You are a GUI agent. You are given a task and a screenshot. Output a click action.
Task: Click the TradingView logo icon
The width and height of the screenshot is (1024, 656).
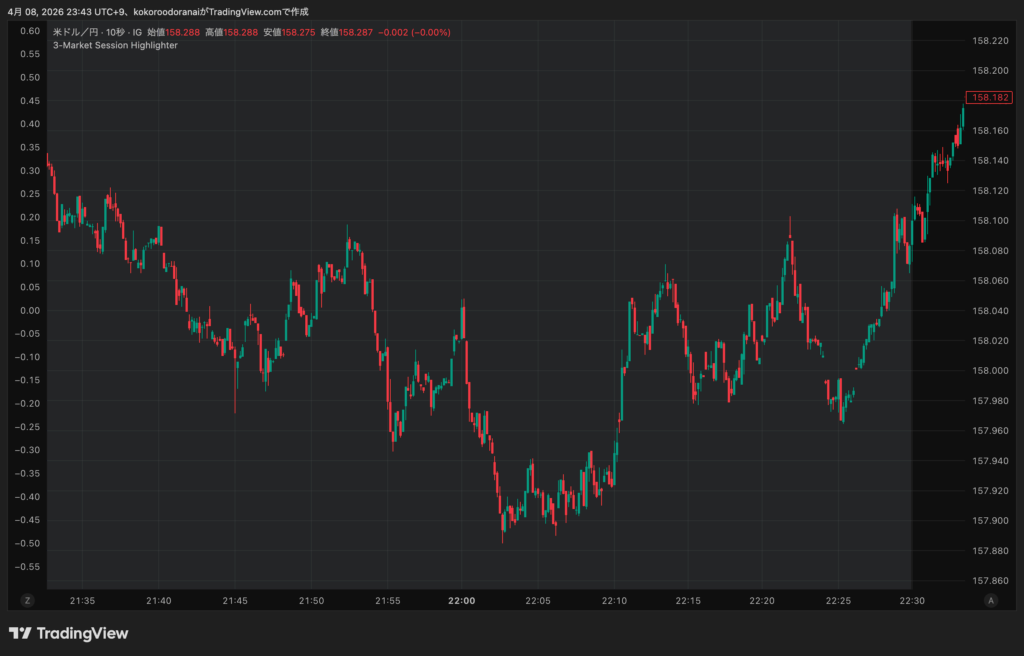pos(19,633)
